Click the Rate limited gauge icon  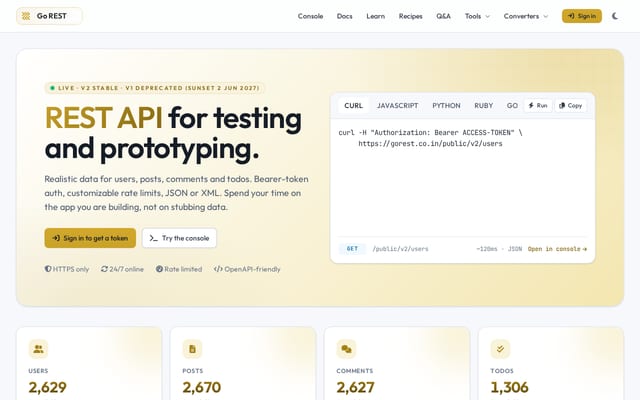(159, 269)
